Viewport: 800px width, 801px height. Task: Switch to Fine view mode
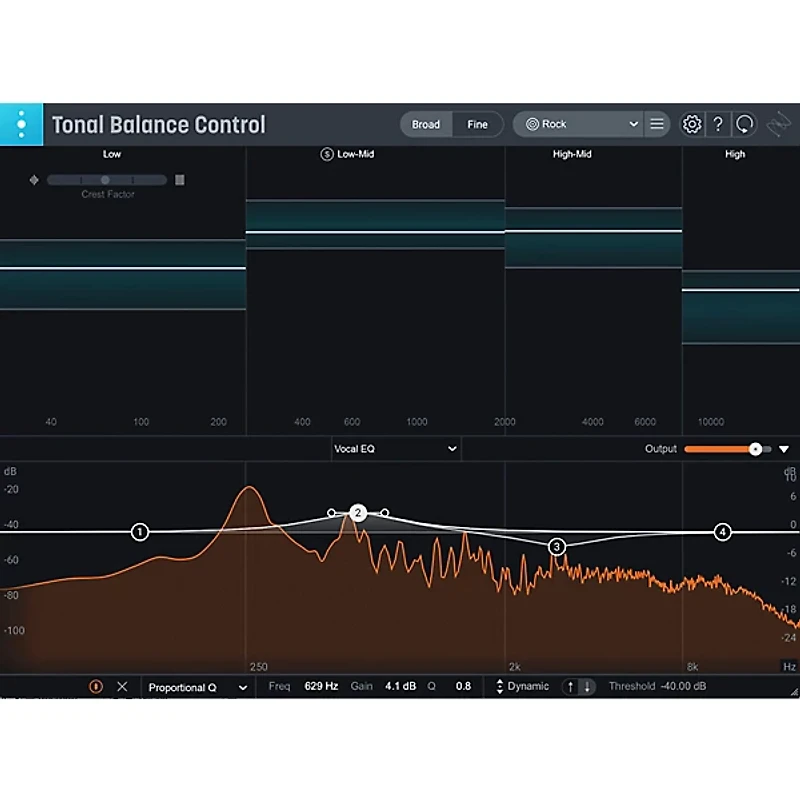click(x=478, y=124)
